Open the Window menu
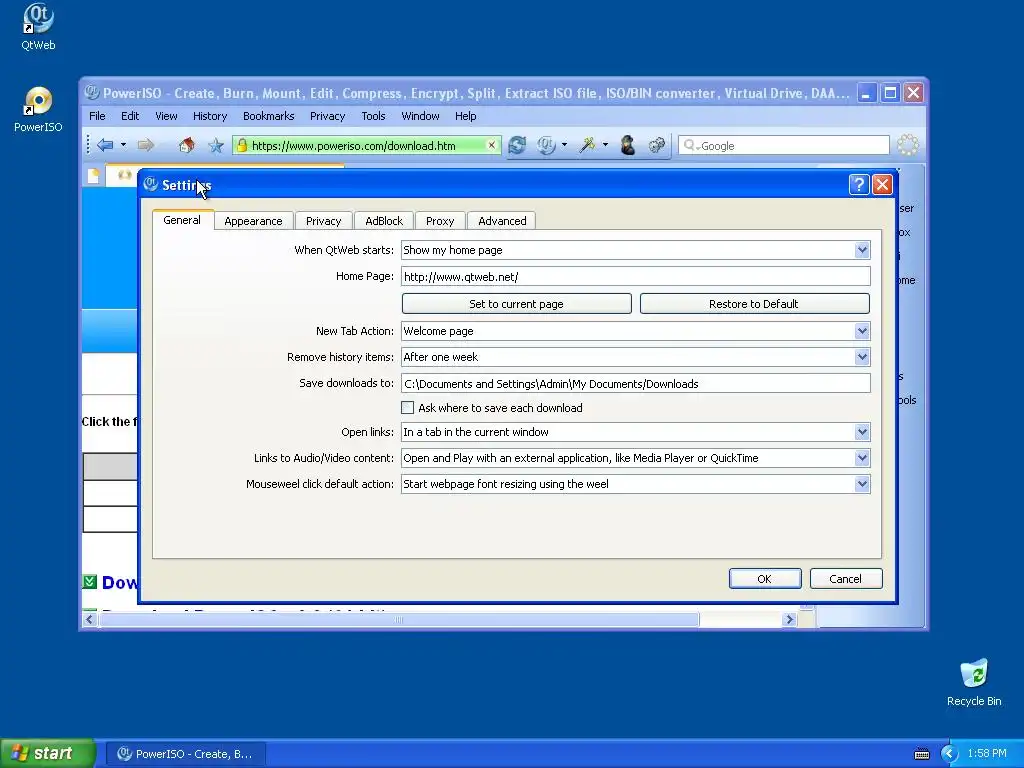 pos(420,116)
